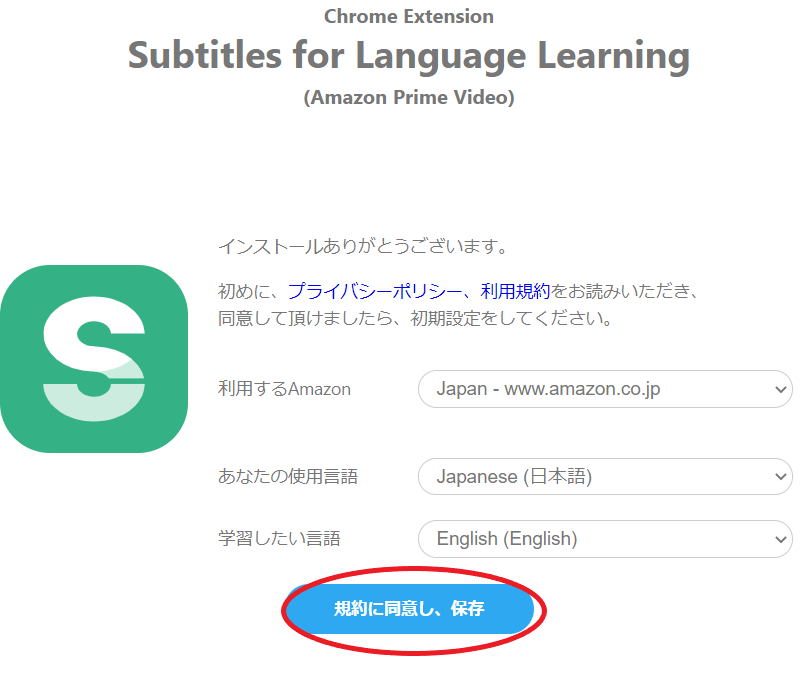Click the あなたの使用言語 field label

coord(286,477)
